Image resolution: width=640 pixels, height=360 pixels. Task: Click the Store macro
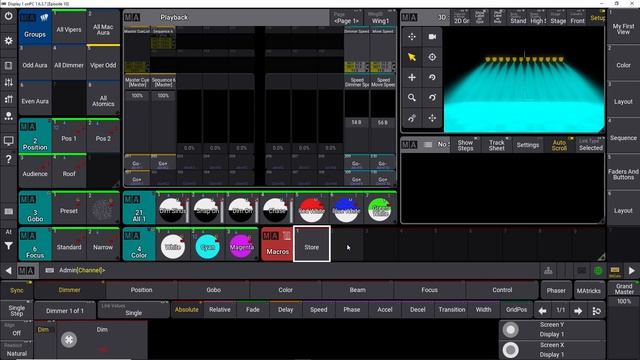tap(311, 244)
